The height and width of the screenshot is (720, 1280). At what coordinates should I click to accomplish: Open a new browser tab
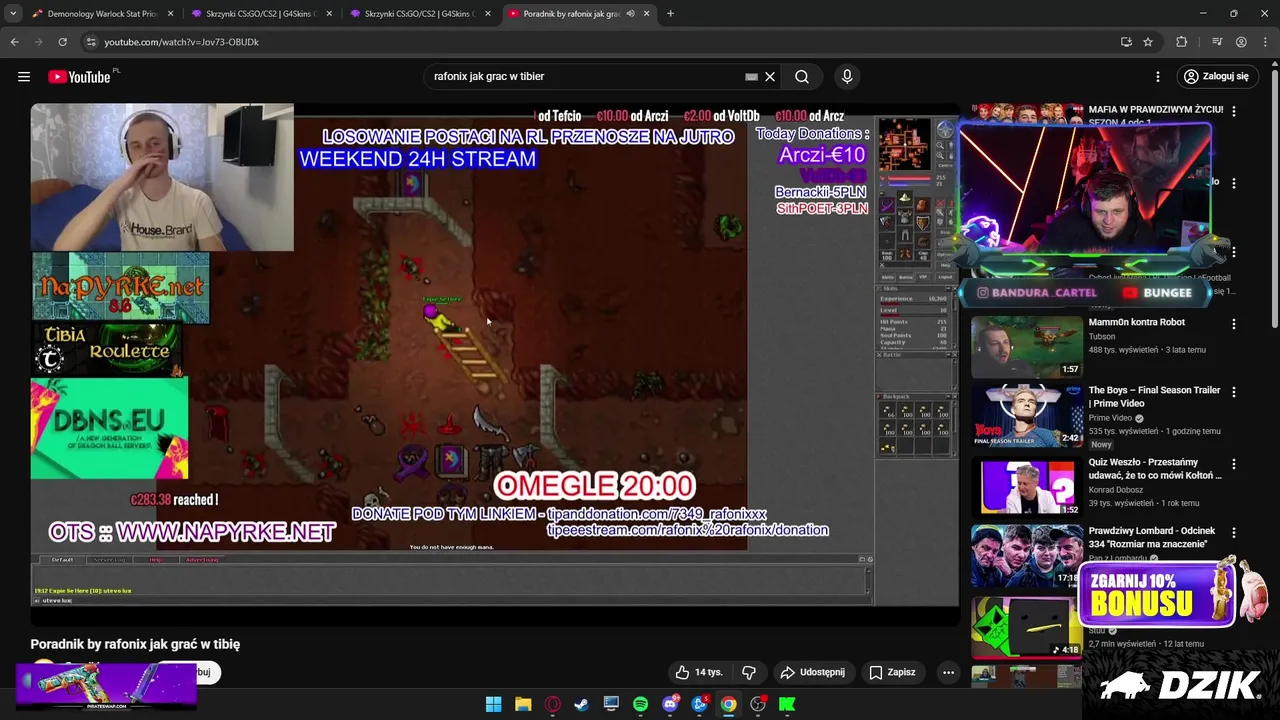pos(670,14)
